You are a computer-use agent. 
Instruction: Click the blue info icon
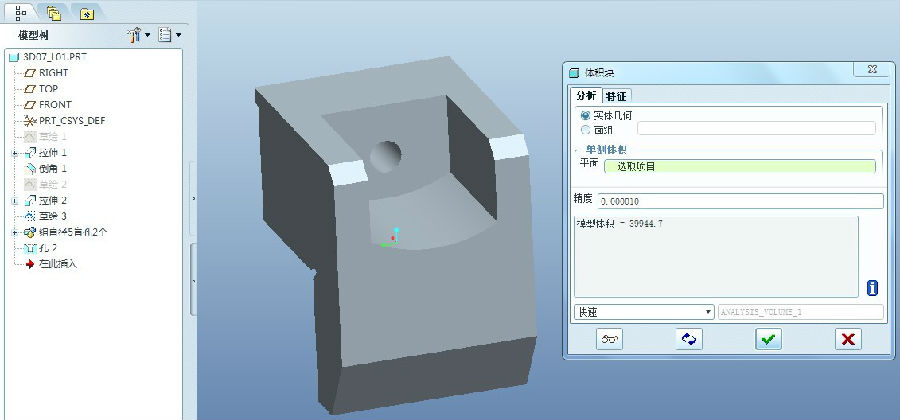pos(872,287)
